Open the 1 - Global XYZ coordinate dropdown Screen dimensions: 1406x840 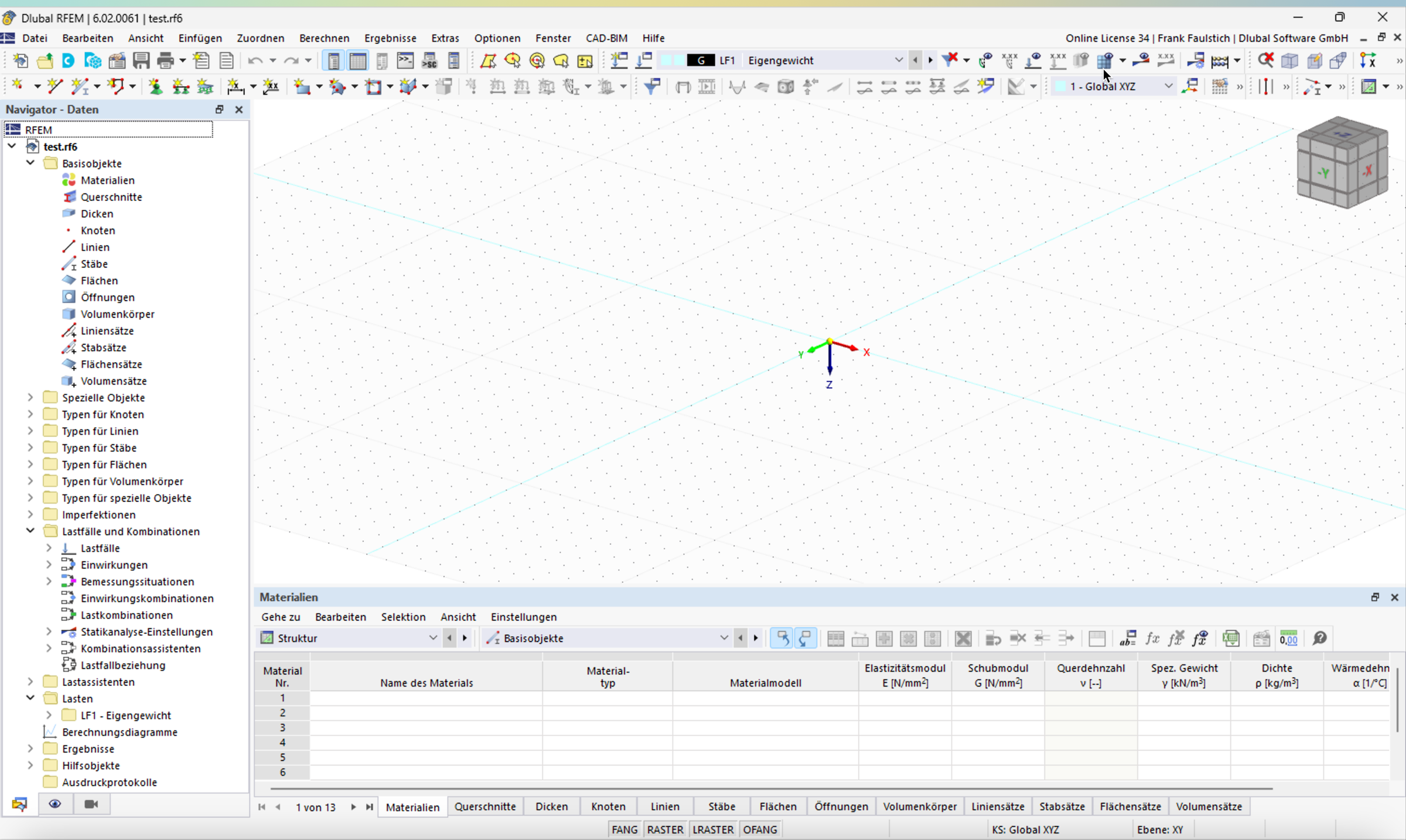pyautogui.click(x=1168, y=86)
